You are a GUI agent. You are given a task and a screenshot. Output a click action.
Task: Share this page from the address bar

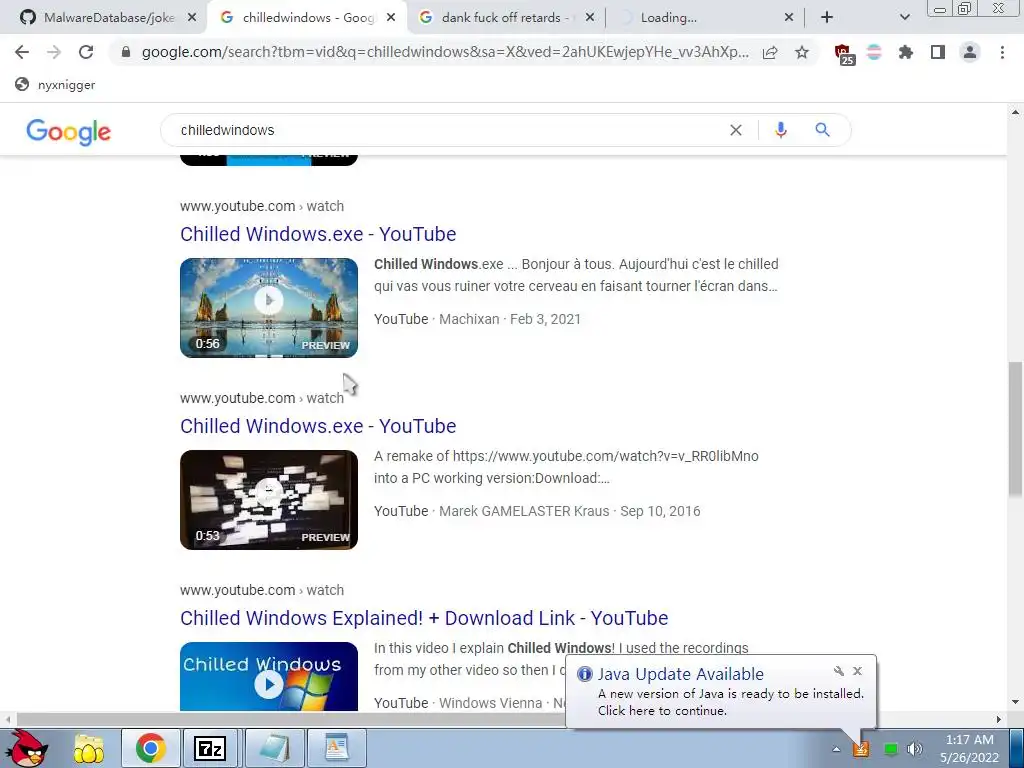[770, 52]
